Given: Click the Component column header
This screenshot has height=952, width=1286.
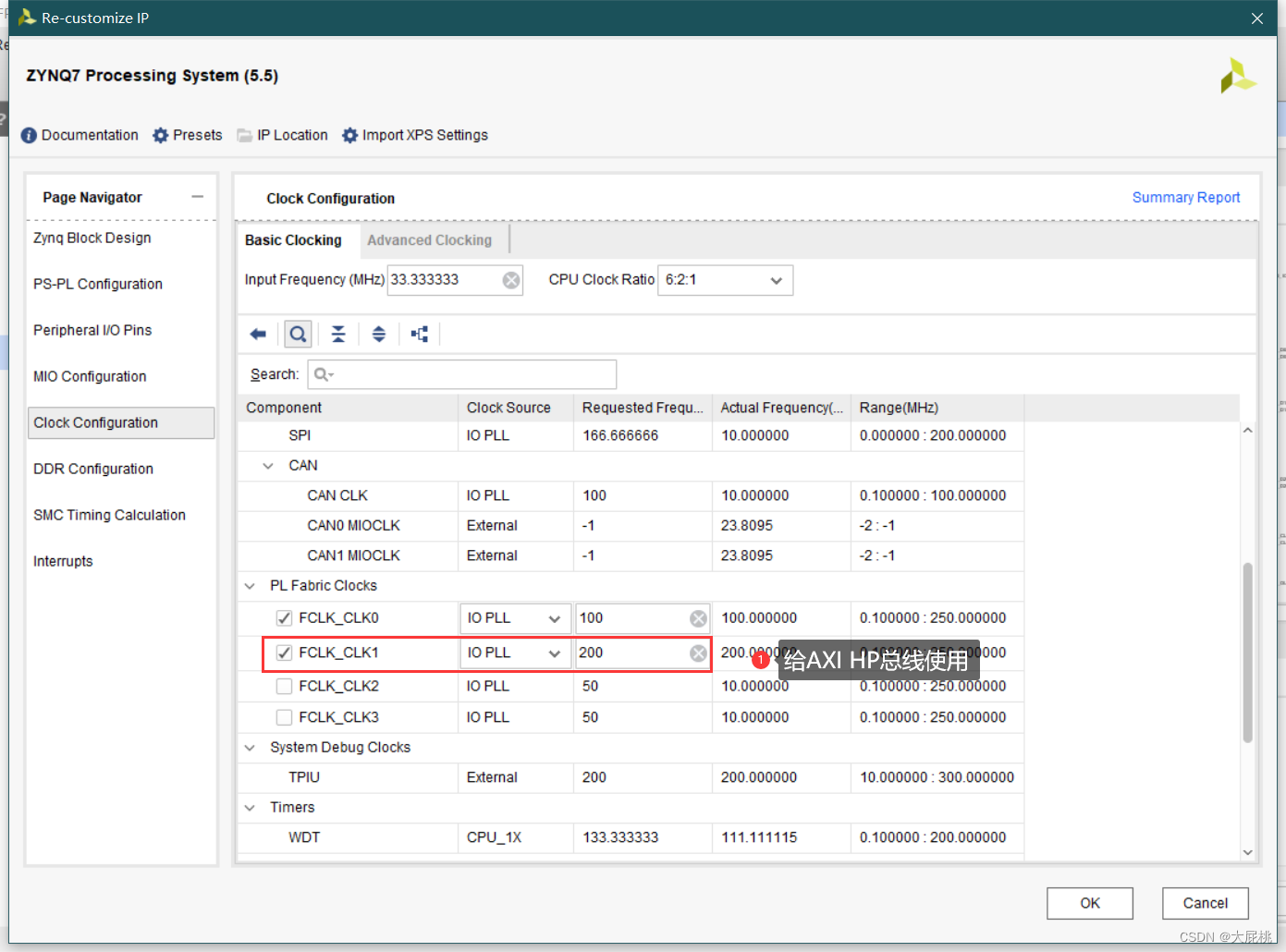Looking at the screenshot, I should tap(348, 408).
